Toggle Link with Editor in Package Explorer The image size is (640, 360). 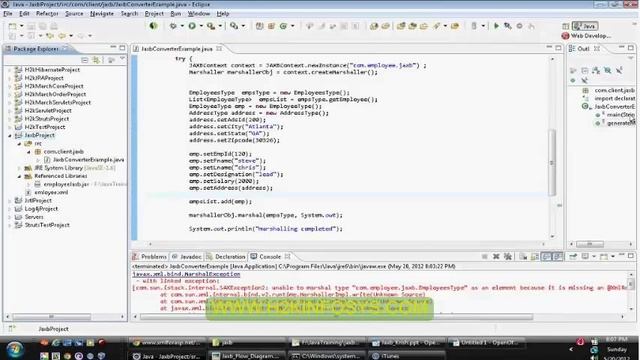pyautogui.click(x=96, y=60)
